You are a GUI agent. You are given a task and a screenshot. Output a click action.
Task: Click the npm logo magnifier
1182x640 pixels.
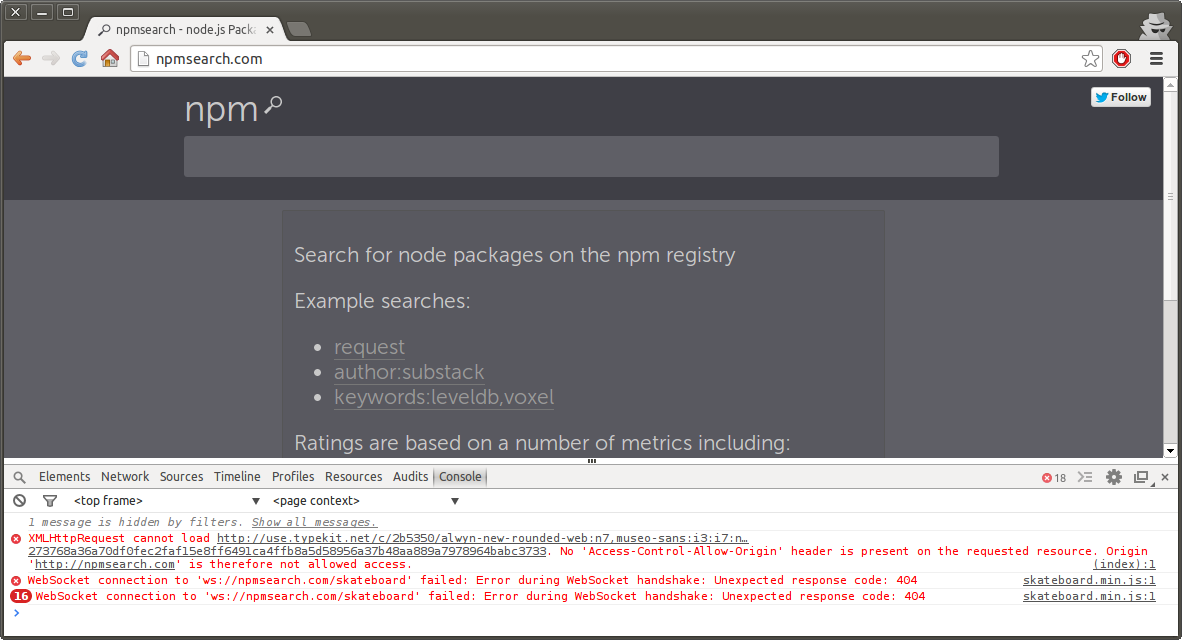[x=273, y=106]
